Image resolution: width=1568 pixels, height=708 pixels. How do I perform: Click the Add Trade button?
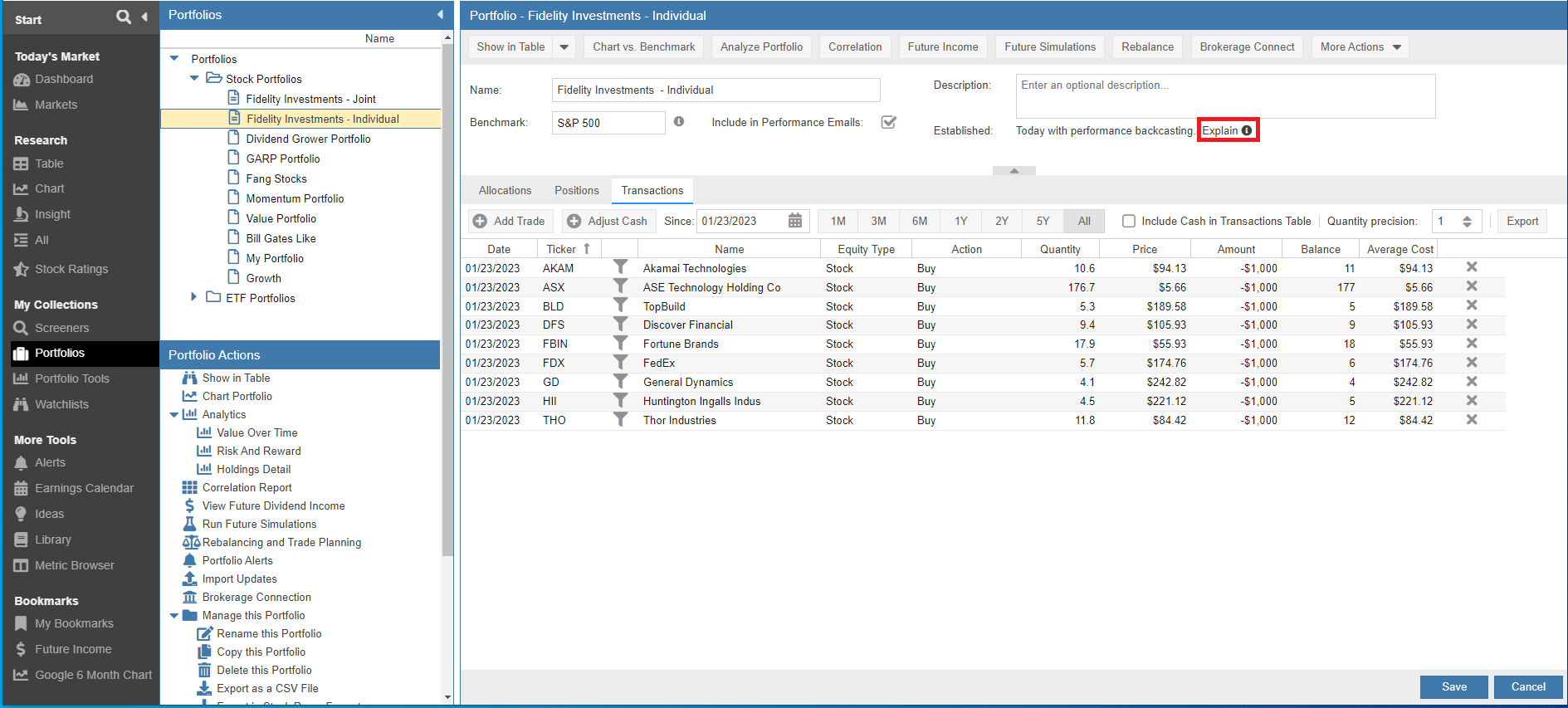(510, 221)
